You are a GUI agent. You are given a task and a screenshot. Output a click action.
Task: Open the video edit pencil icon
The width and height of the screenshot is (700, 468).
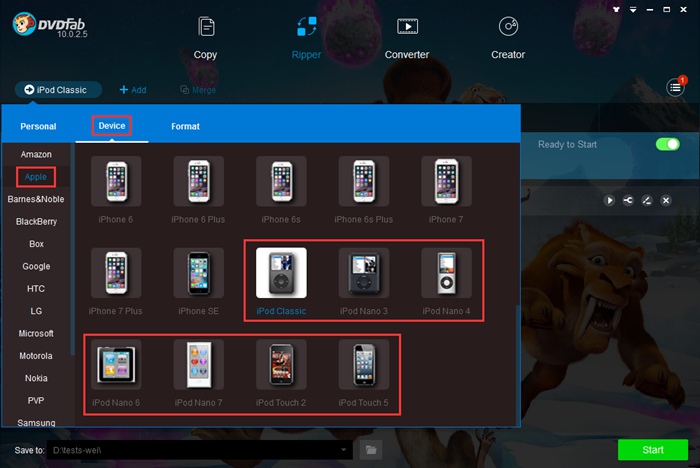coord(646,201)
